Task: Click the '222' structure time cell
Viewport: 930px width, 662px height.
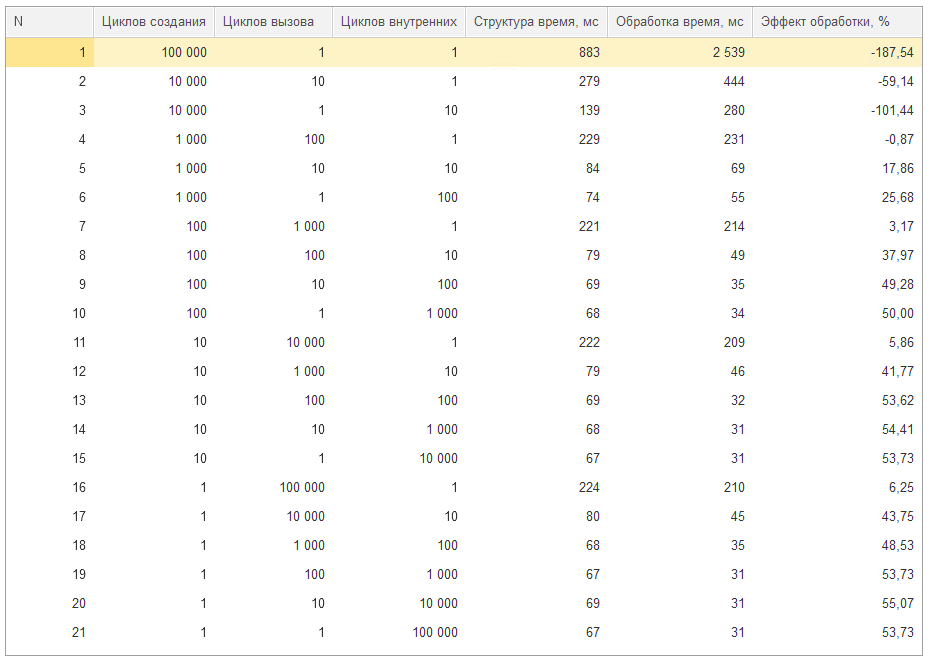Action: coord(536,343)
